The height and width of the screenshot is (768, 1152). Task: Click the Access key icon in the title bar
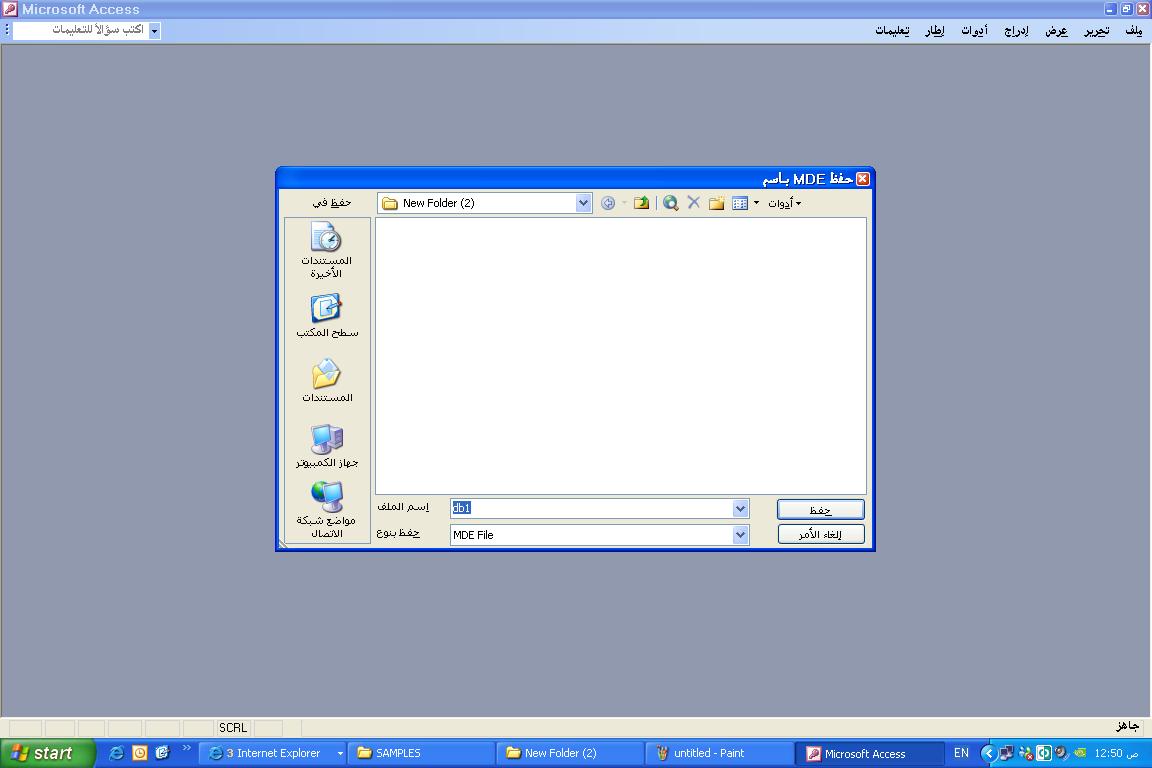[10, 9]
